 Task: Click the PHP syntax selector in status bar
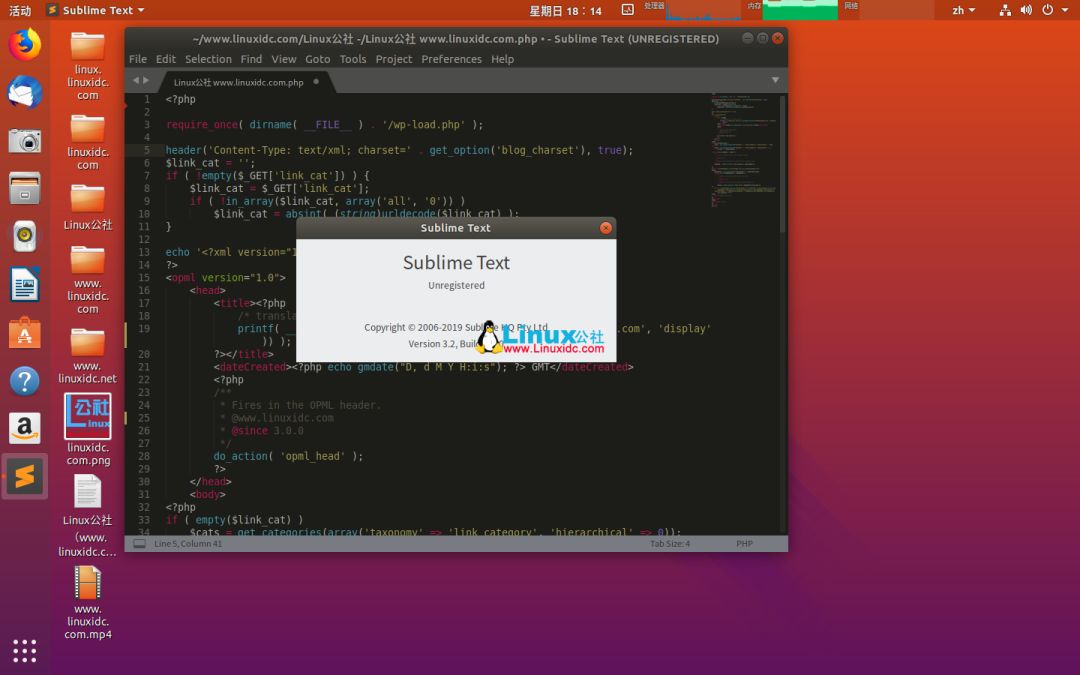point(744,543)
